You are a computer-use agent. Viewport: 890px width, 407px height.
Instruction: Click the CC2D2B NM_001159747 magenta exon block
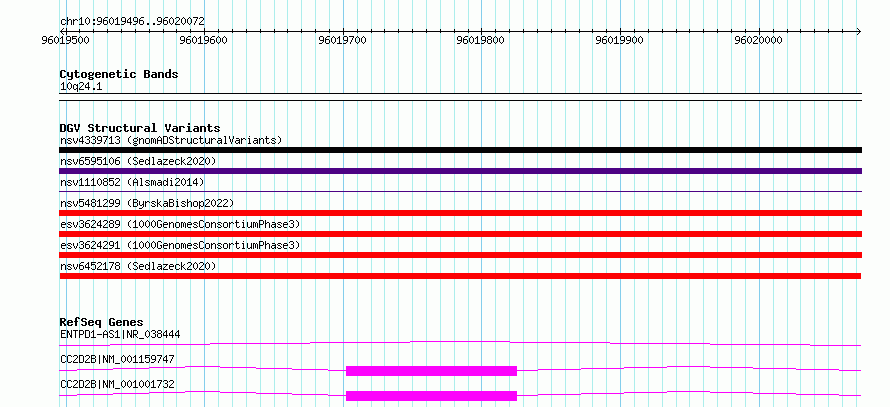point(431,371)
